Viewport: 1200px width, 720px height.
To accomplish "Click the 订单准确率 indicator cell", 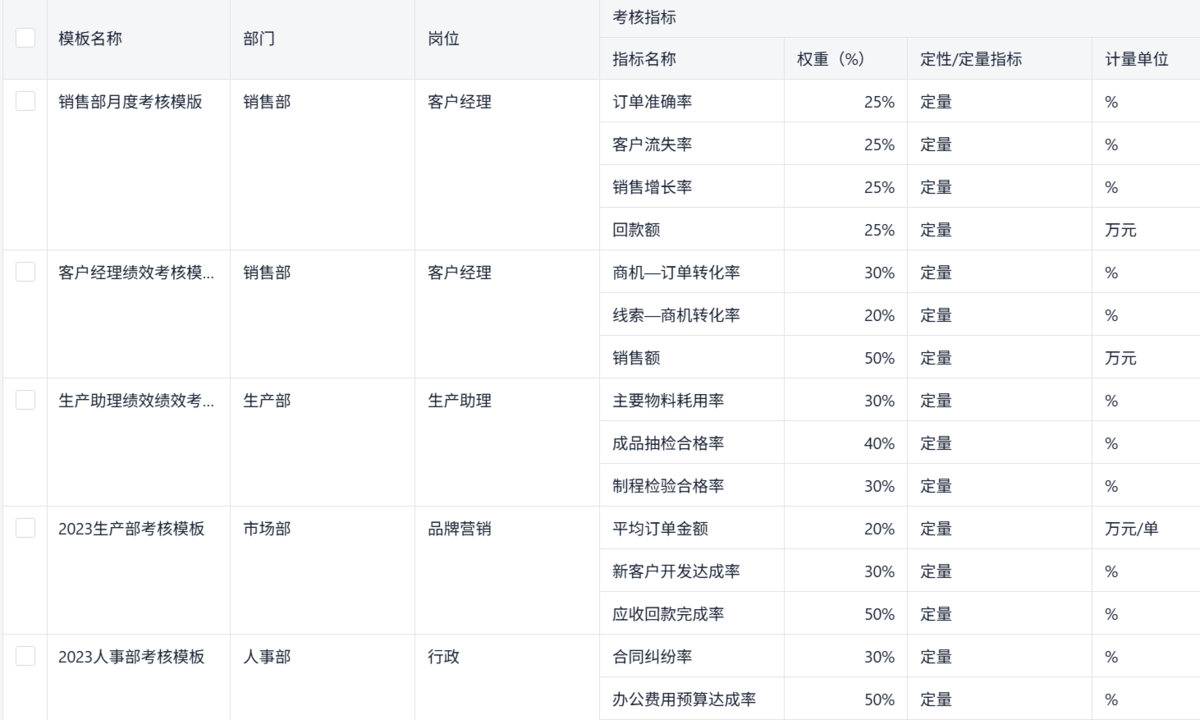I will (x=652, y=102).
